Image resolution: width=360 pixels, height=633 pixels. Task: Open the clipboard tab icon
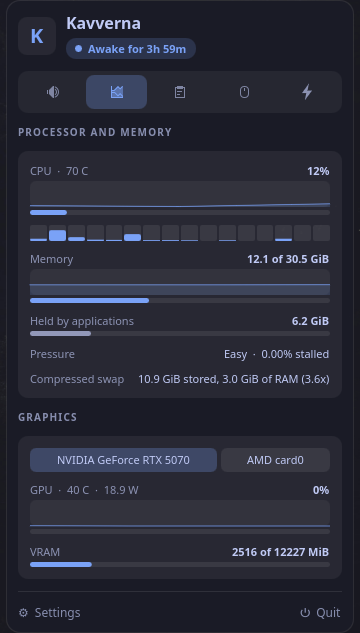click(180, 92)
